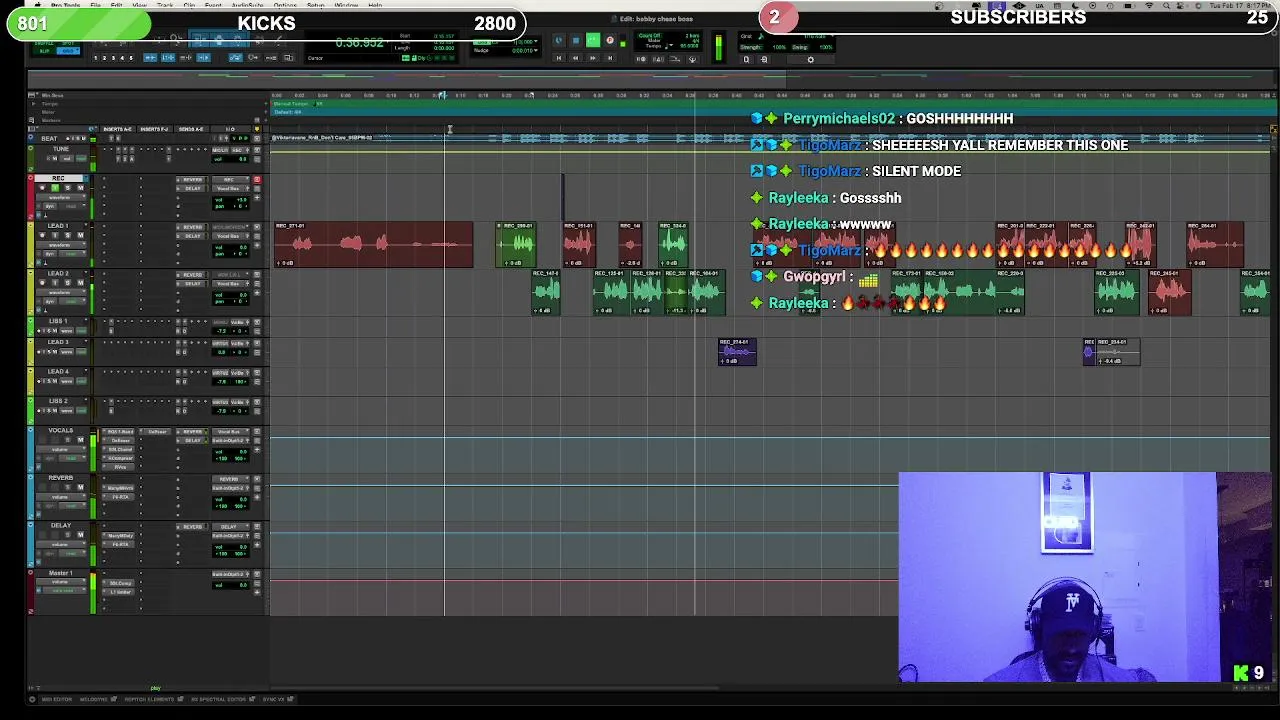Select the Pencil tool
The height and width of the screenshot is (720, 1280).
tap(278, 39)
